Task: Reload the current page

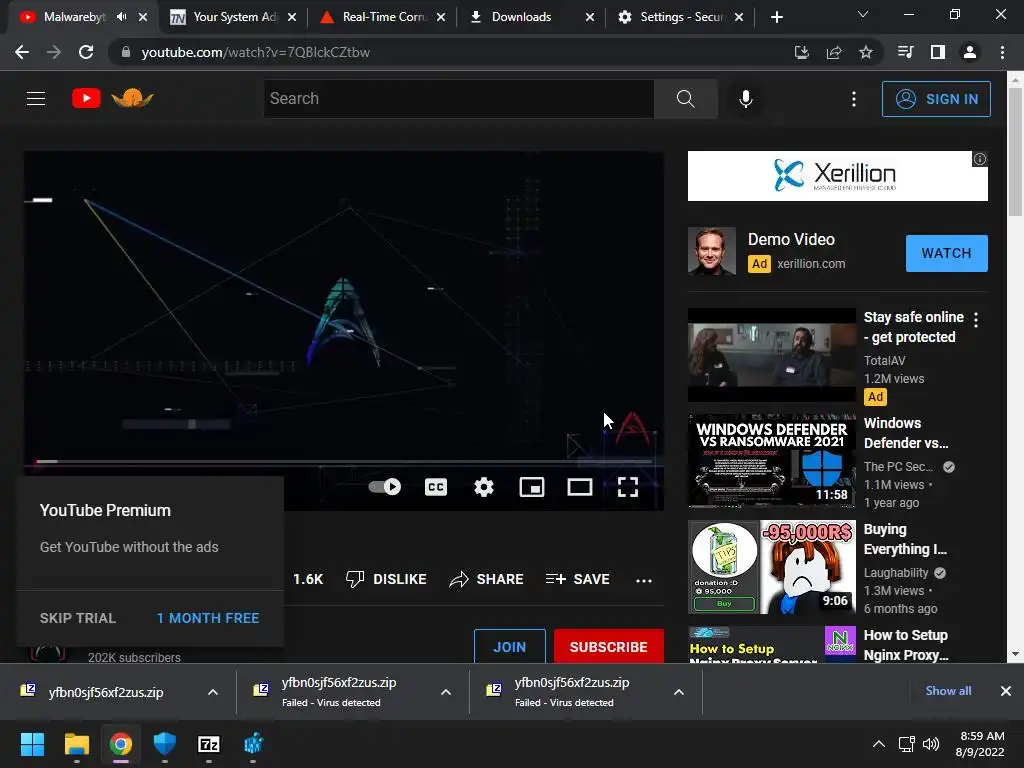Action: (86, 52)
